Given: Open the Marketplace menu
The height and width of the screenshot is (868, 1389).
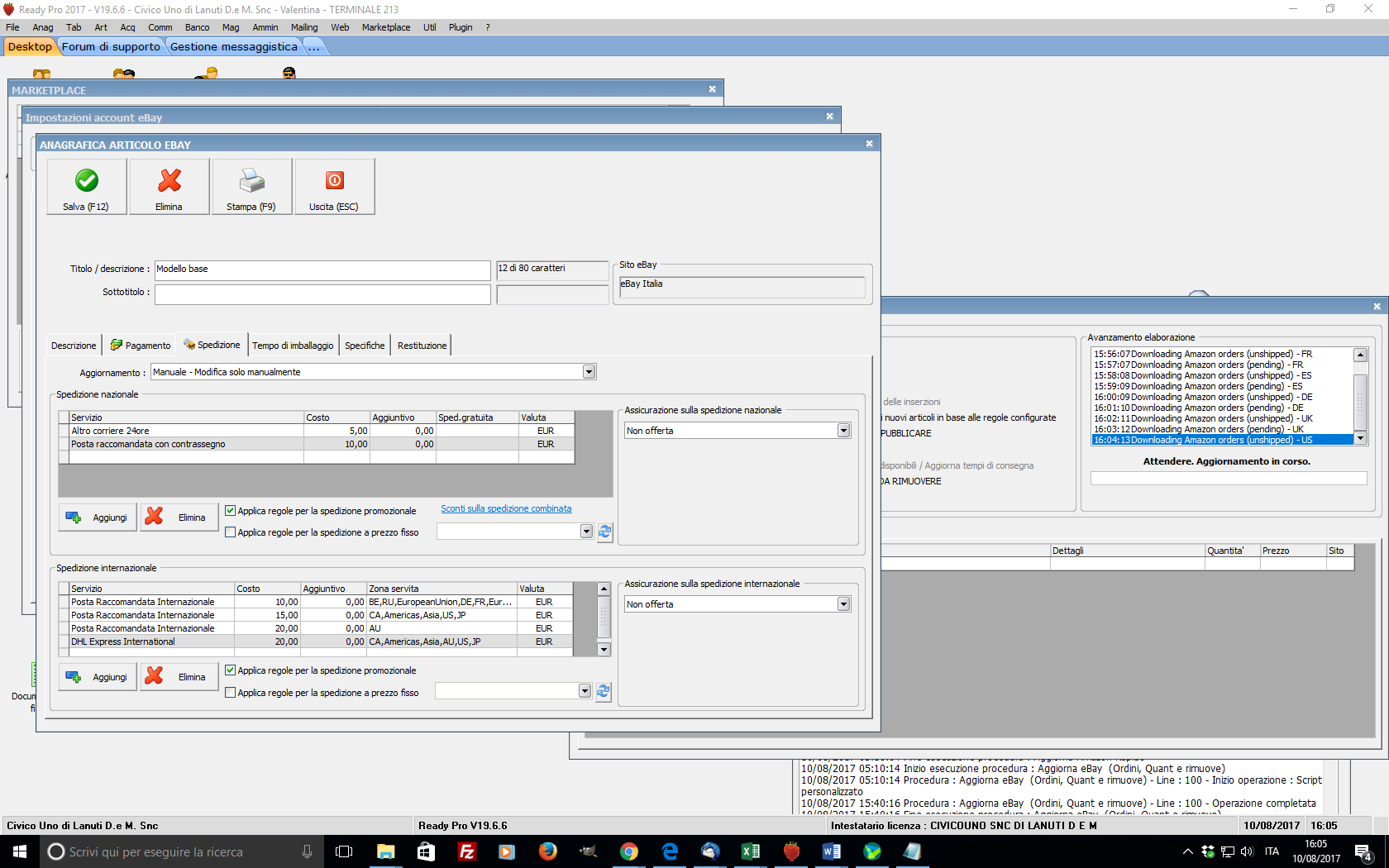Looking at the screenshot, I should [x=385, y=27].
